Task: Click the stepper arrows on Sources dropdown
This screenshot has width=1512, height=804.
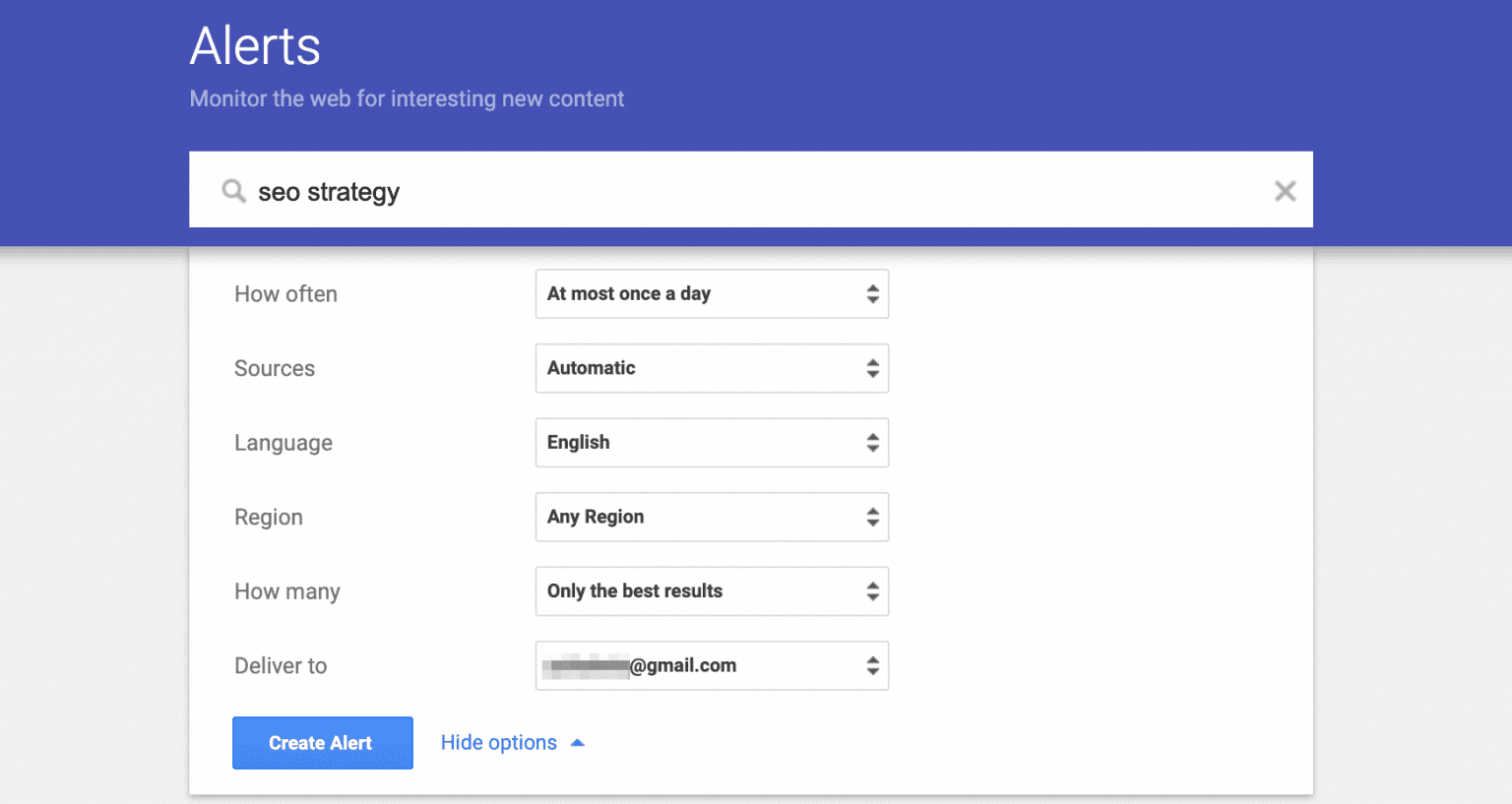Action: coord(873,368)
